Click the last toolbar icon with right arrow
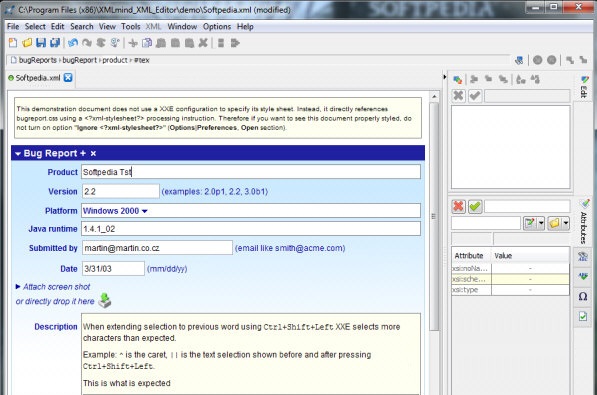This screenshot has height=395, width=597. coord(235,43)
